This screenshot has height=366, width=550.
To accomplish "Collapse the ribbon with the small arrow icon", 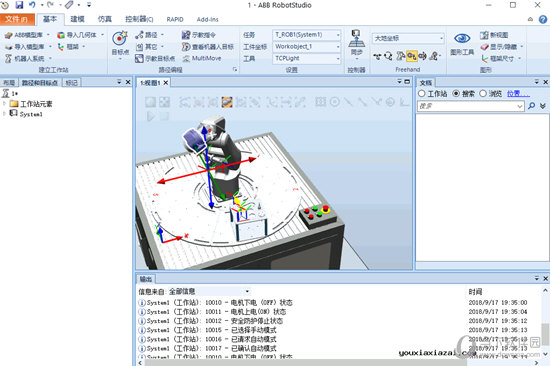I will 530,19.
